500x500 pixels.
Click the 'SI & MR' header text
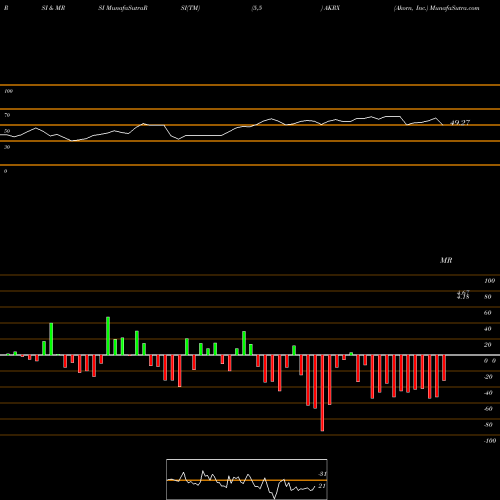pyautogui.click(x=53, y=8)
